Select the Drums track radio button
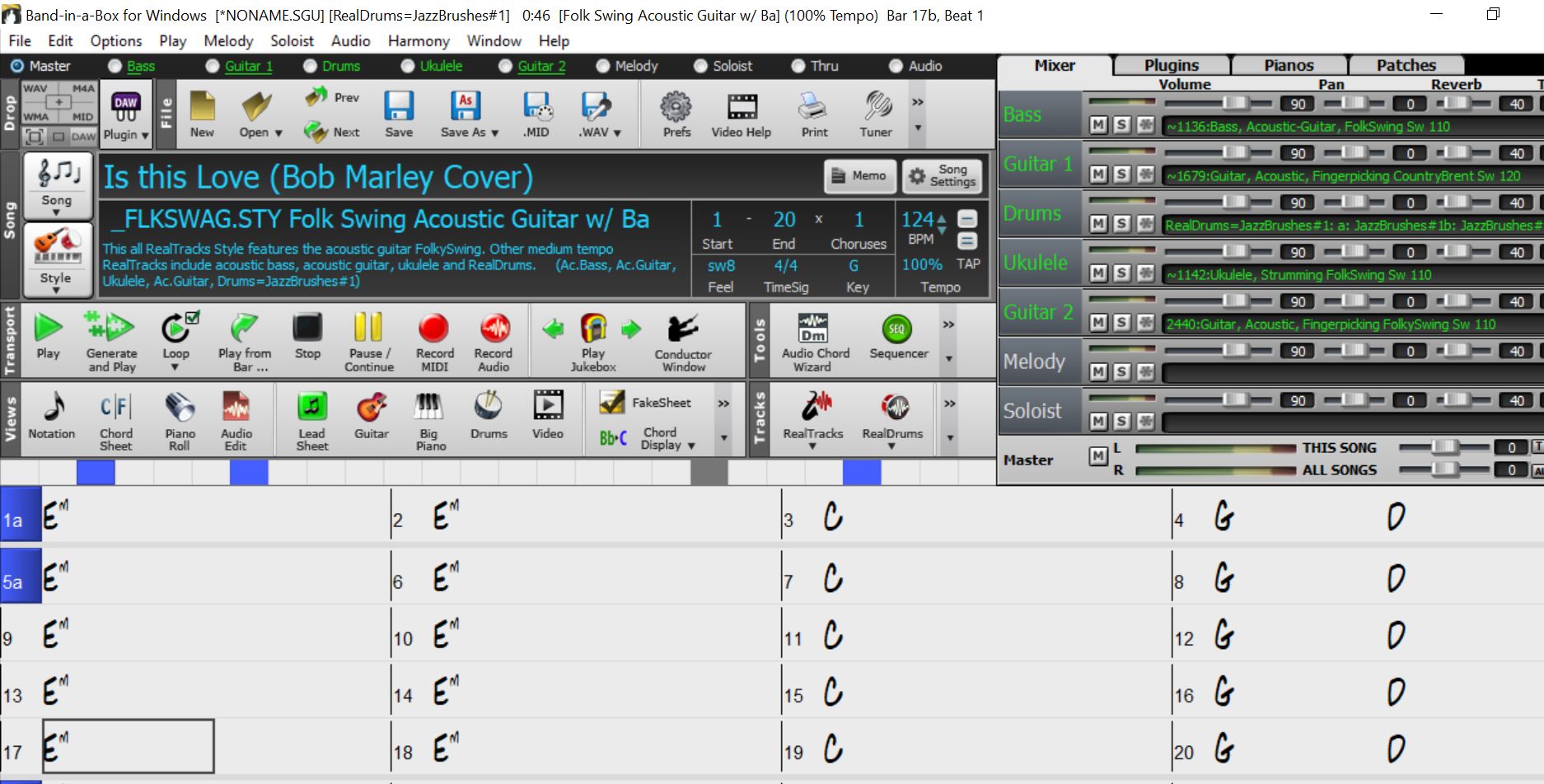The height and width of the screenshot is (784, 1544). [x=310, y=66]
